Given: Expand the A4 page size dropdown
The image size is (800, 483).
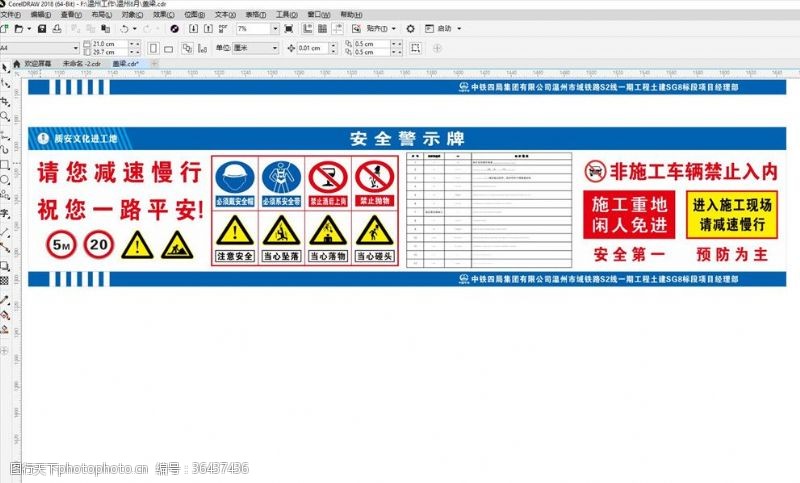Looking at the screenshot, I should click(75, 48).
